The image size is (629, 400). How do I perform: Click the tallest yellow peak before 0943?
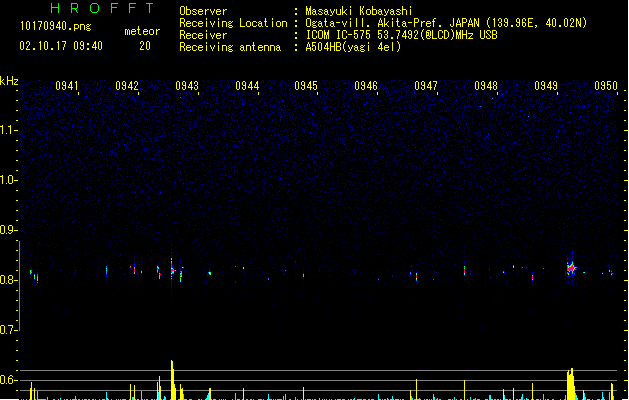(172, 380)
